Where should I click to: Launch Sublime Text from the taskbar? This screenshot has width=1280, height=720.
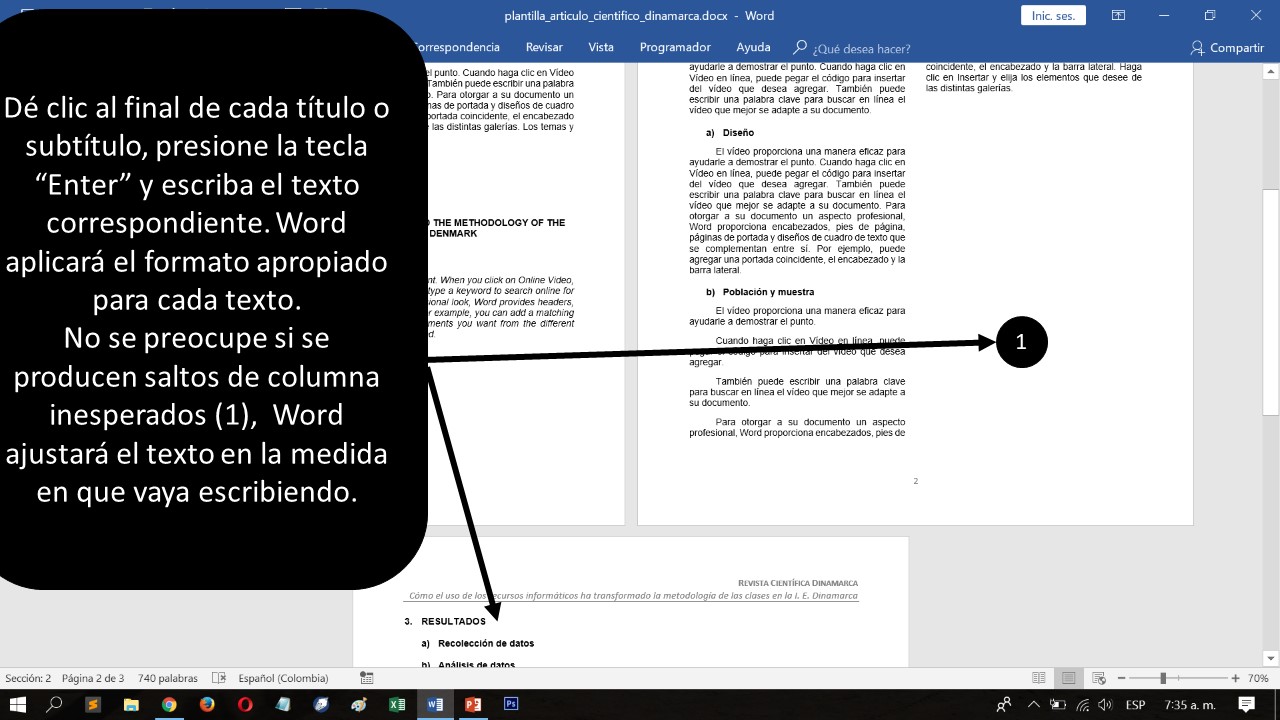93,704
